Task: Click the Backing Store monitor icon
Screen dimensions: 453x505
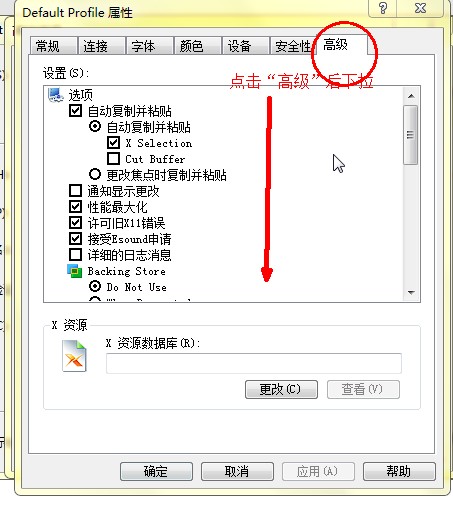Action: 75,271
